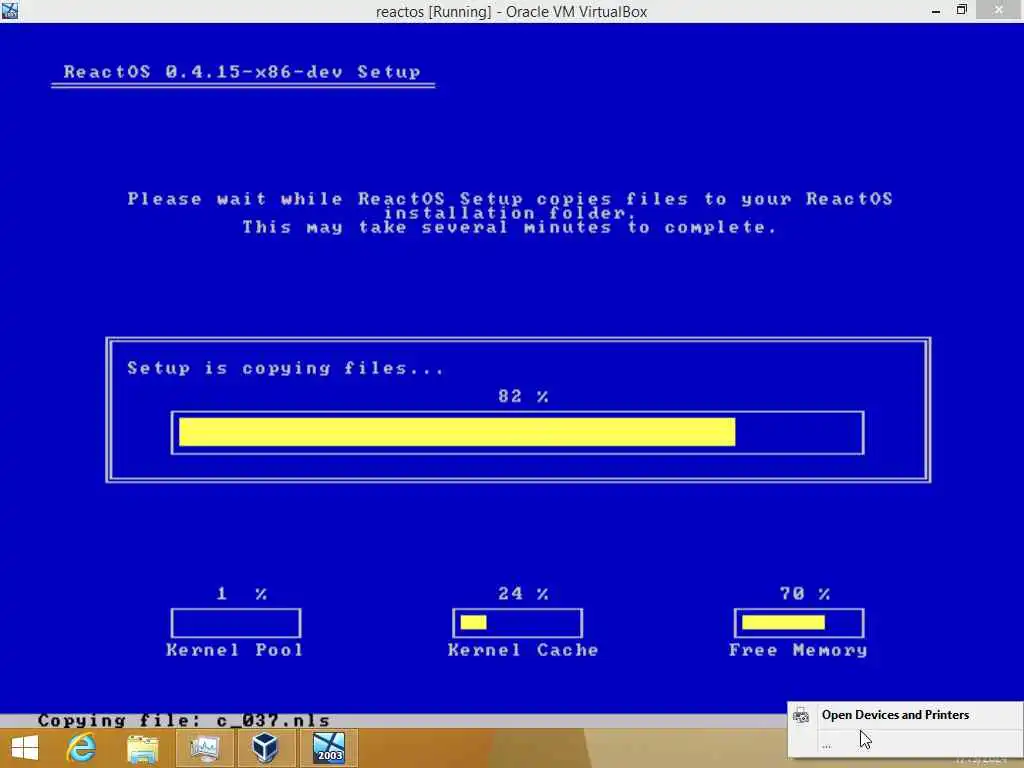Open the system monitor taskbar icon
The image size is (1024, 768).
click(204, 749)
